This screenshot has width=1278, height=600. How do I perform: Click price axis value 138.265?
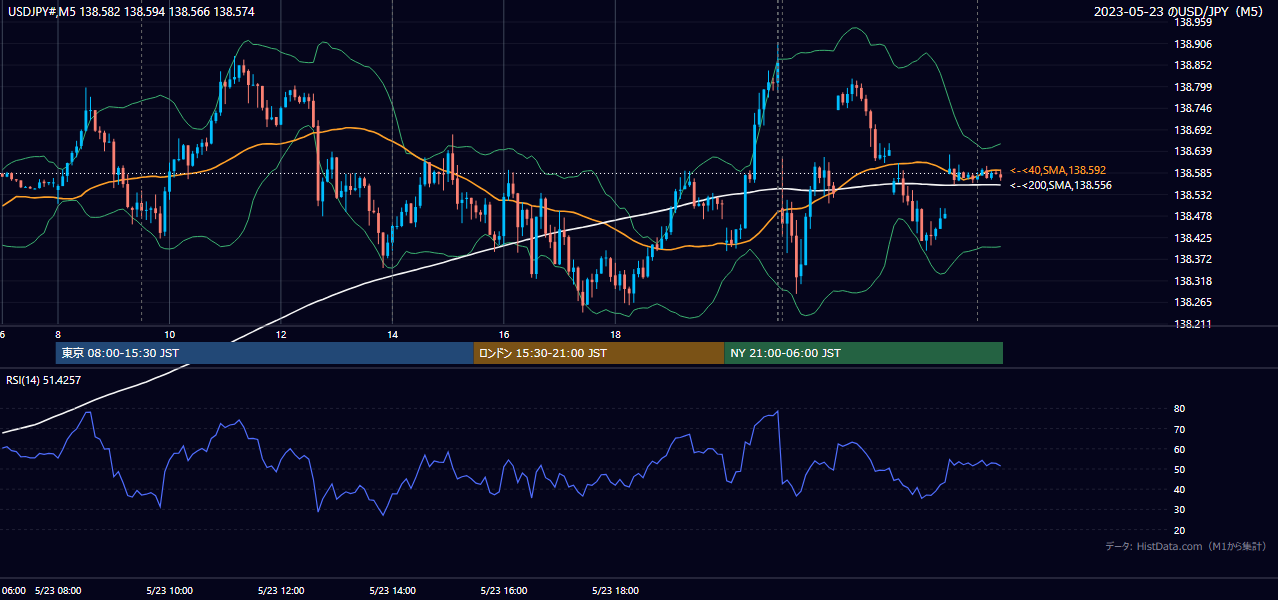pos(1191,302)
